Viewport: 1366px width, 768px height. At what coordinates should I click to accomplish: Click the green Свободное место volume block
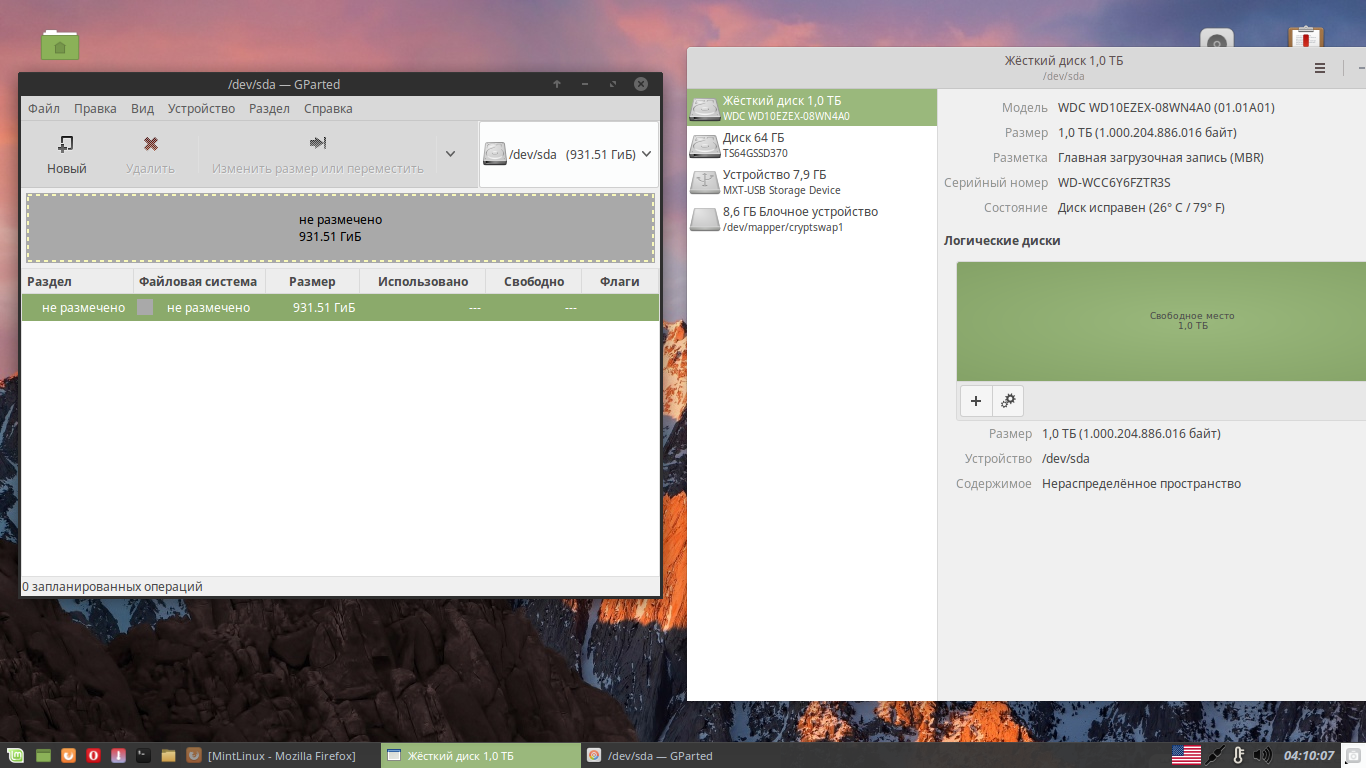click(x=1160, y=321)
